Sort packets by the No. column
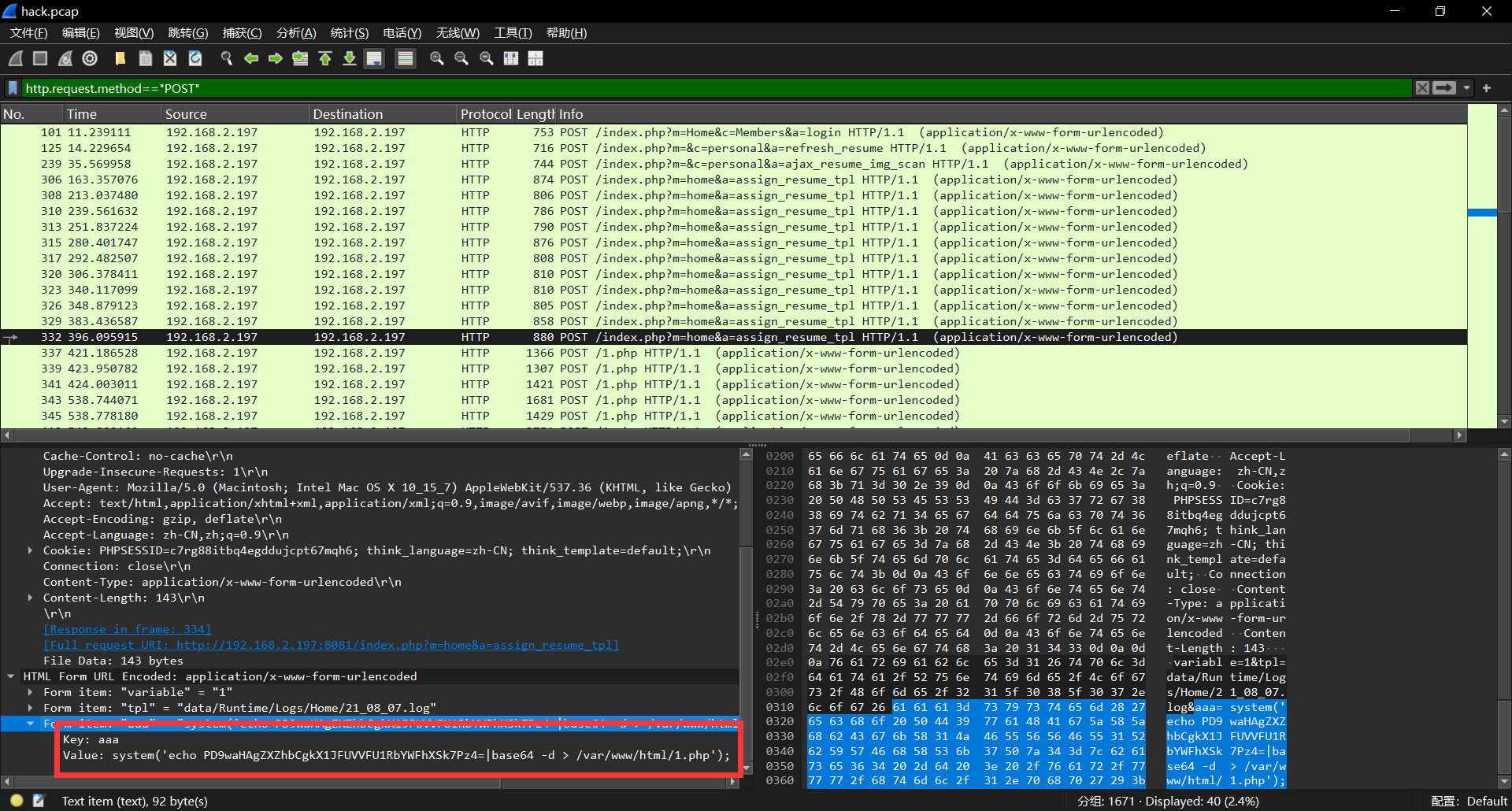 31,114
